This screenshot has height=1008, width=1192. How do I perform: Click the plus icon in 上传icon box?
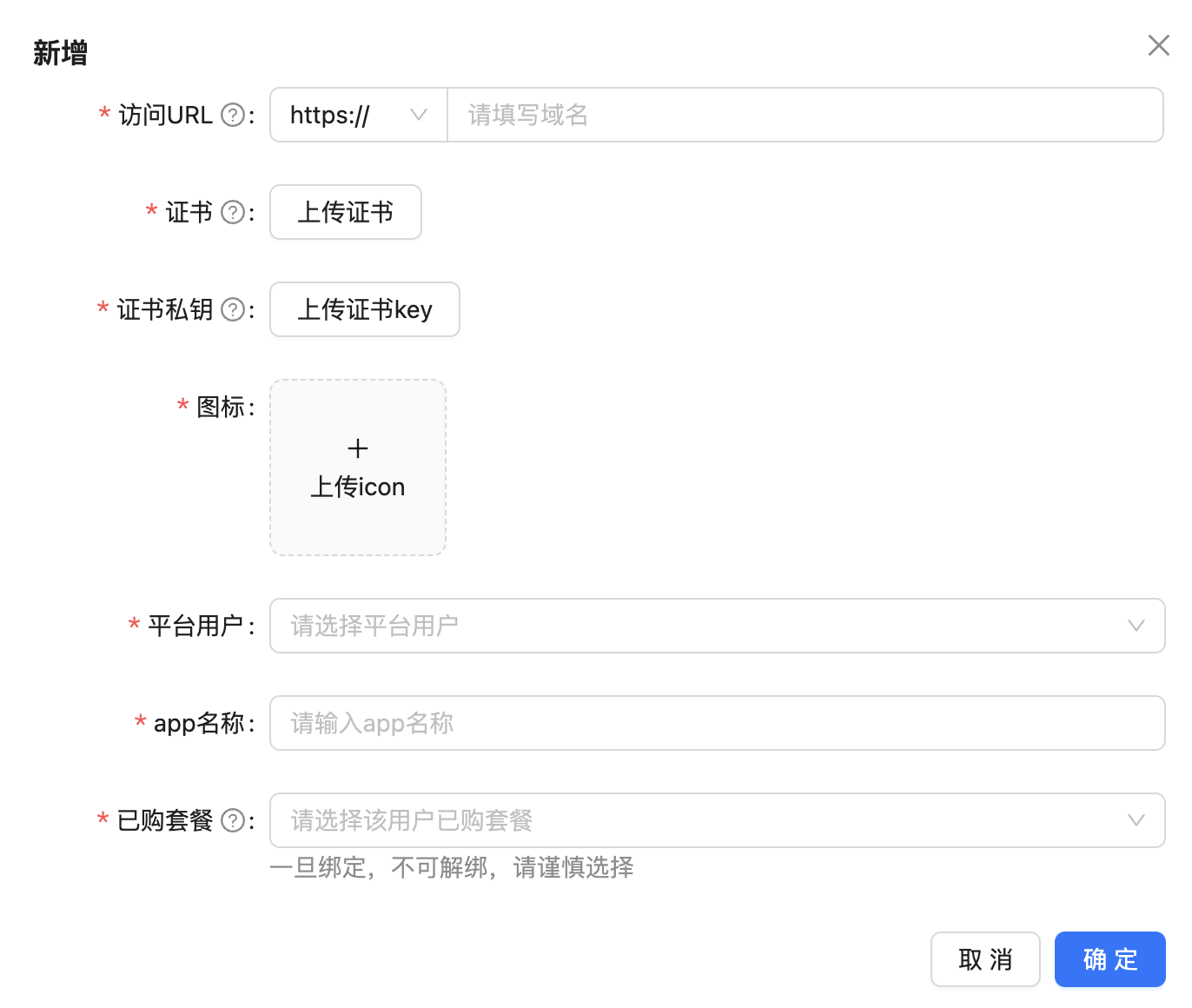(x=358, y=448)
